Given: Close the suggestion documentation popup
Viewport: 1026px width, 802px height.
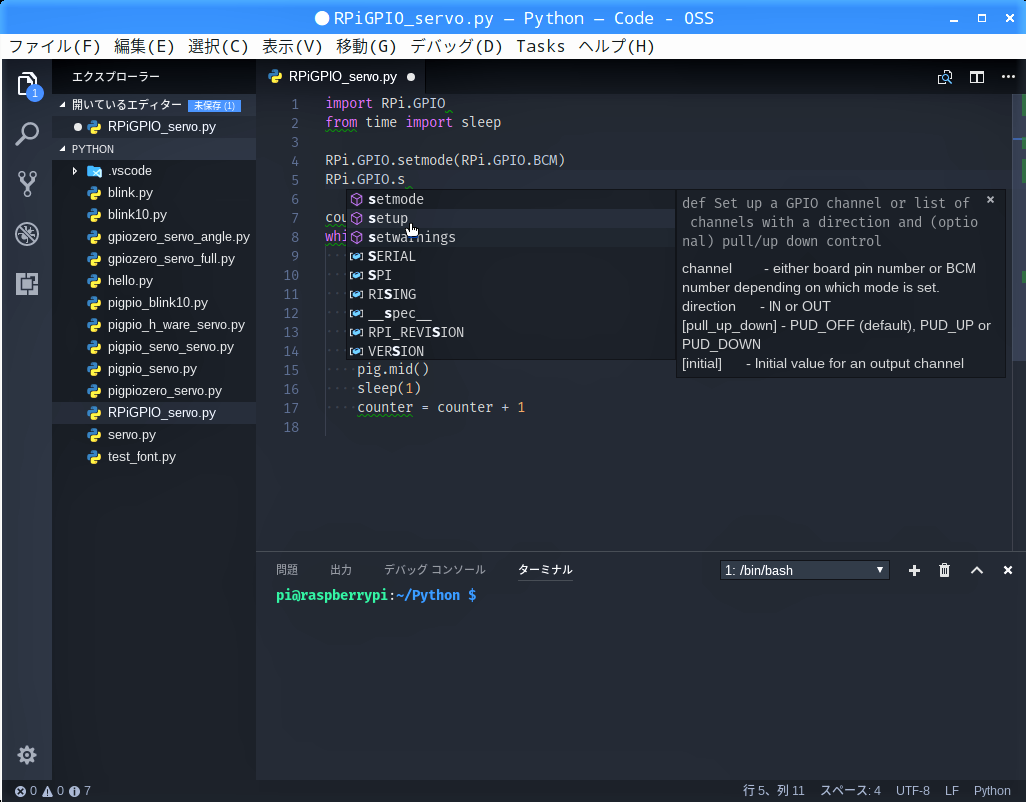Looking at the screenshot, I should (990, 200).
